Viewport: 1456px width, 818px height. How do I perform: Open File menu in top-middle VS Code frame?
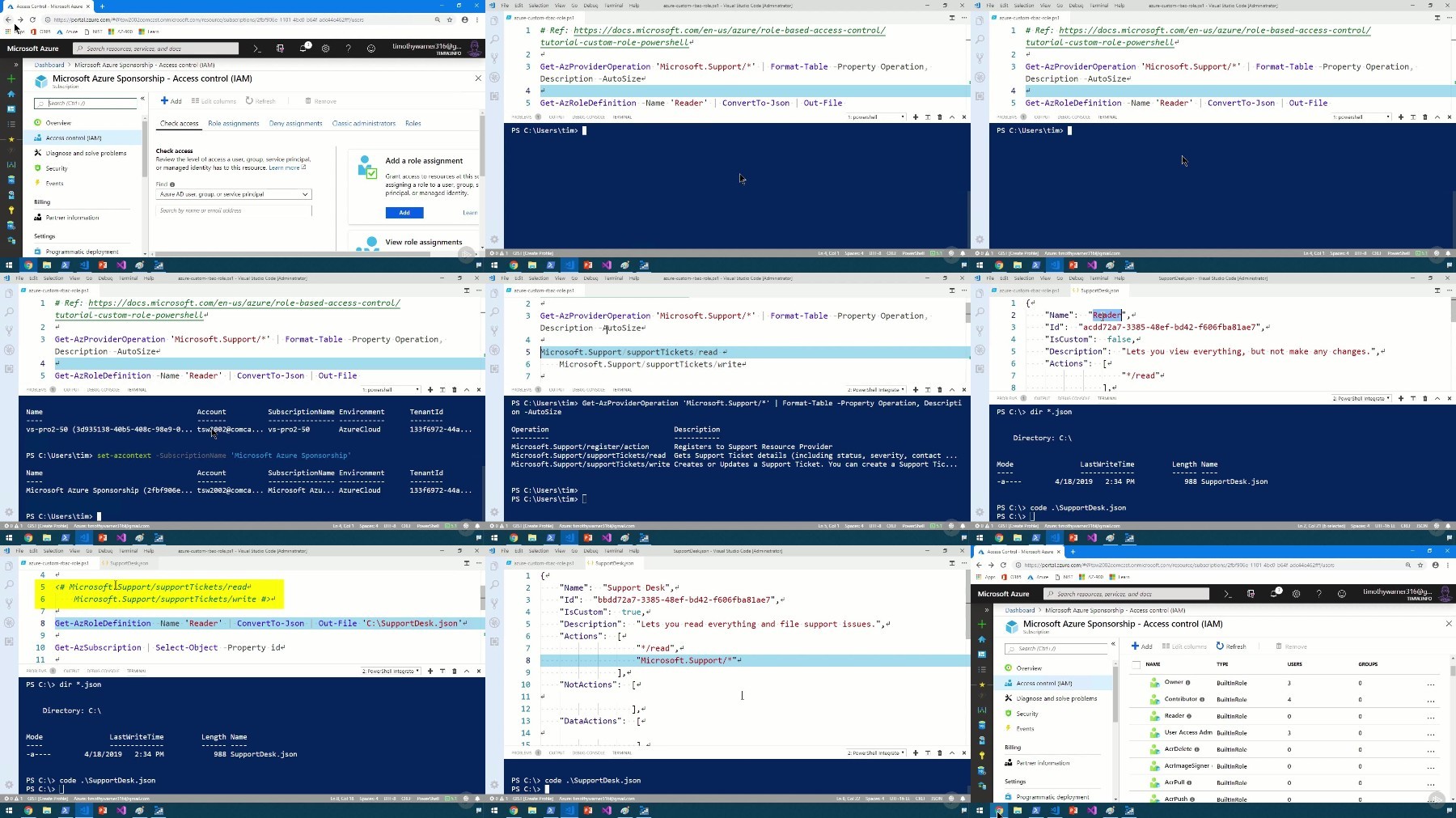pos(506,6)
